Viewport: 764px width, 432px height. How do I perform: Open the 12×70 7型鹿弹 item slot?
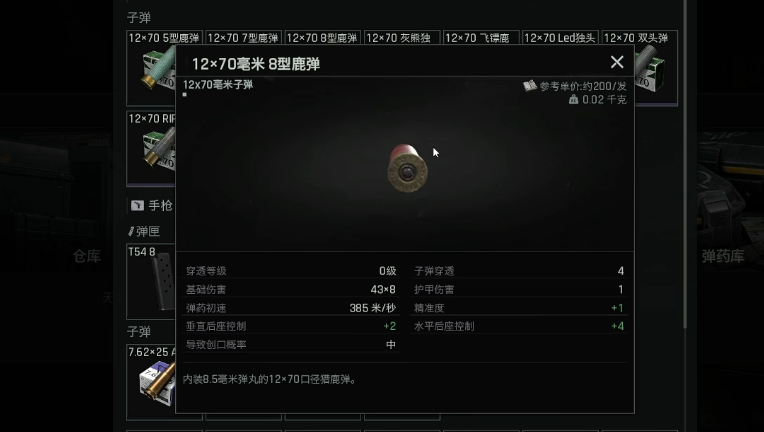pyautogui.click(x=243, y=38)
